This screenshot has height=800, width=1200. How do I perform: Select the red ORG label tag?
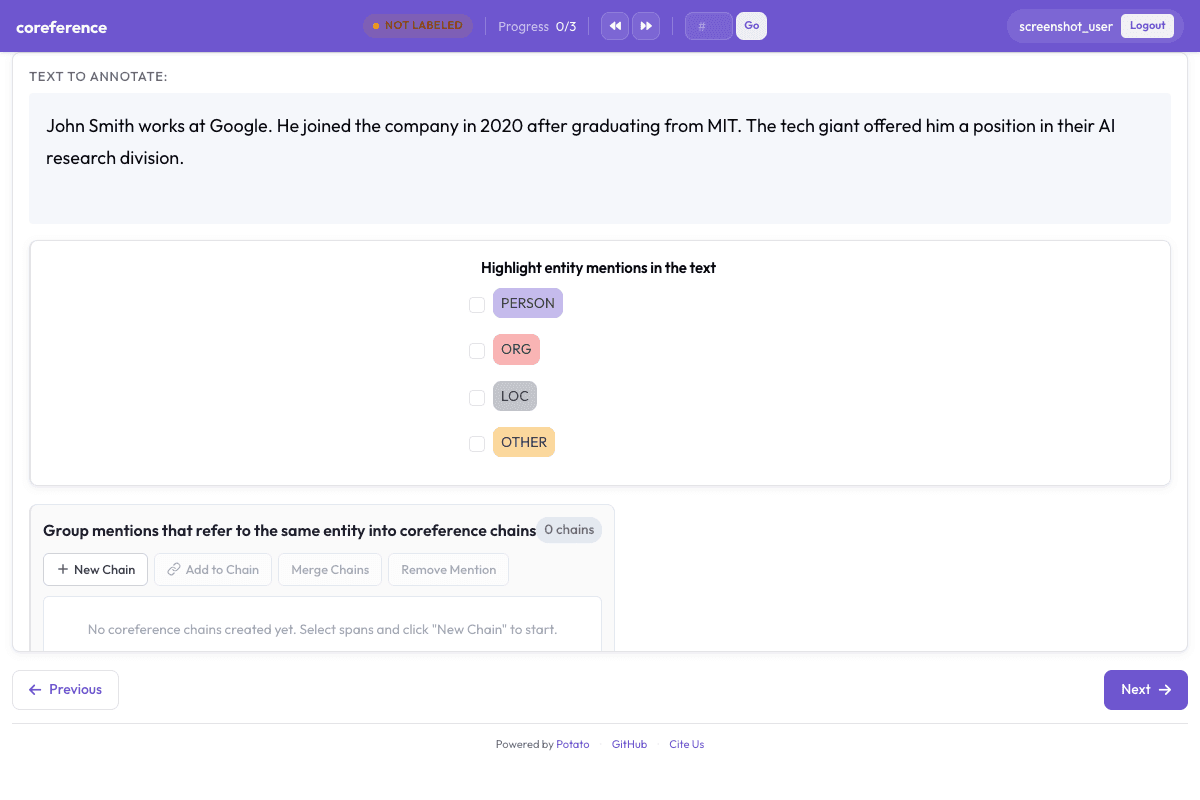516,349
